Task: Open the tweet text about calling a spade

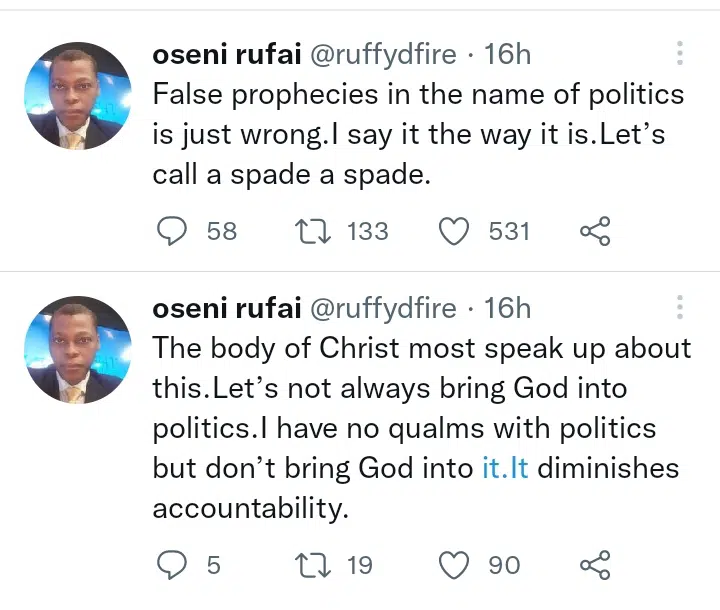Action: pyautogui.click(x=418, y=134)
